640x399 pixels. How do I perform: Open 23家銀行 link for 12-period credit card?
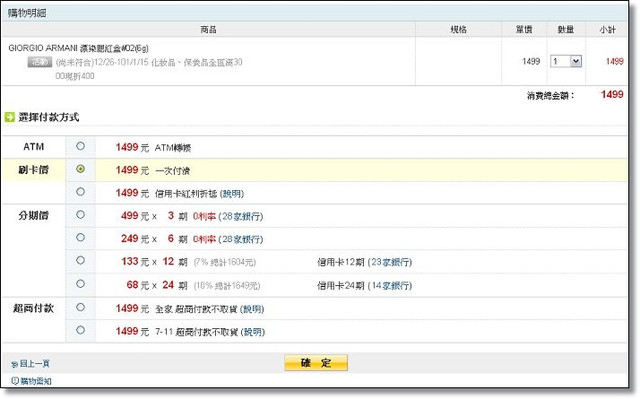coord(391,262)
